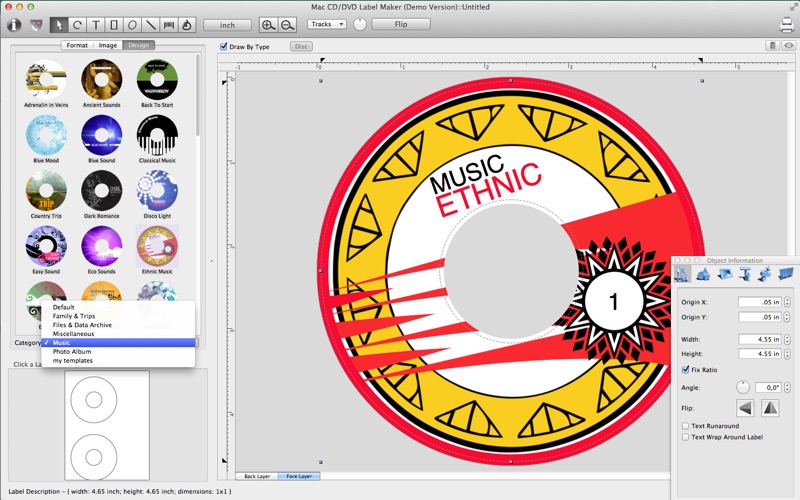Image resolution: width=800 pixels, height=500 pixels.
Task: Click the zoom in magnifier
Action: point(268,24)
